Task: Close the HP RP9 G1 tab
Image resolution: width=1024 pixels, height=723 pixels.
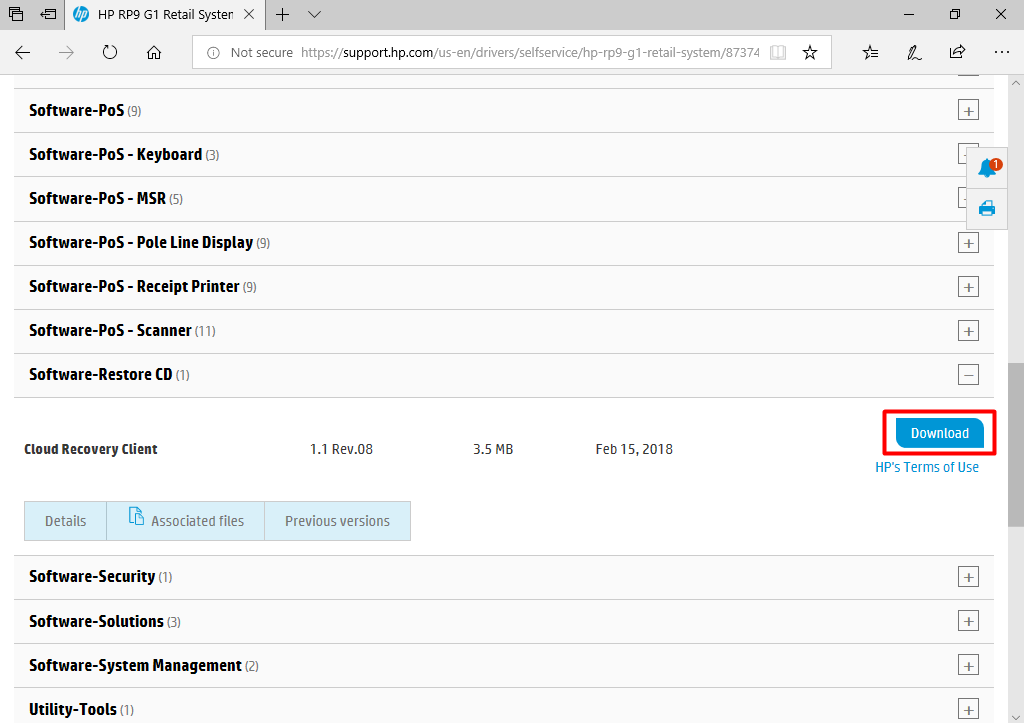Action: 249,14
